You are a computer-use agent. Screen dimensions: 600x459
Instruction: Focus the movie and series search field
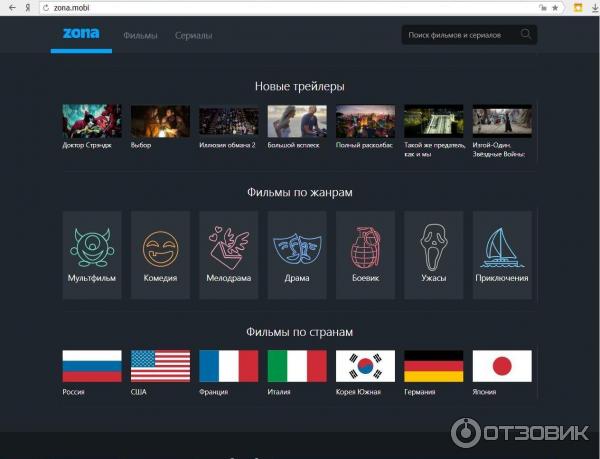tap(460, 35)
